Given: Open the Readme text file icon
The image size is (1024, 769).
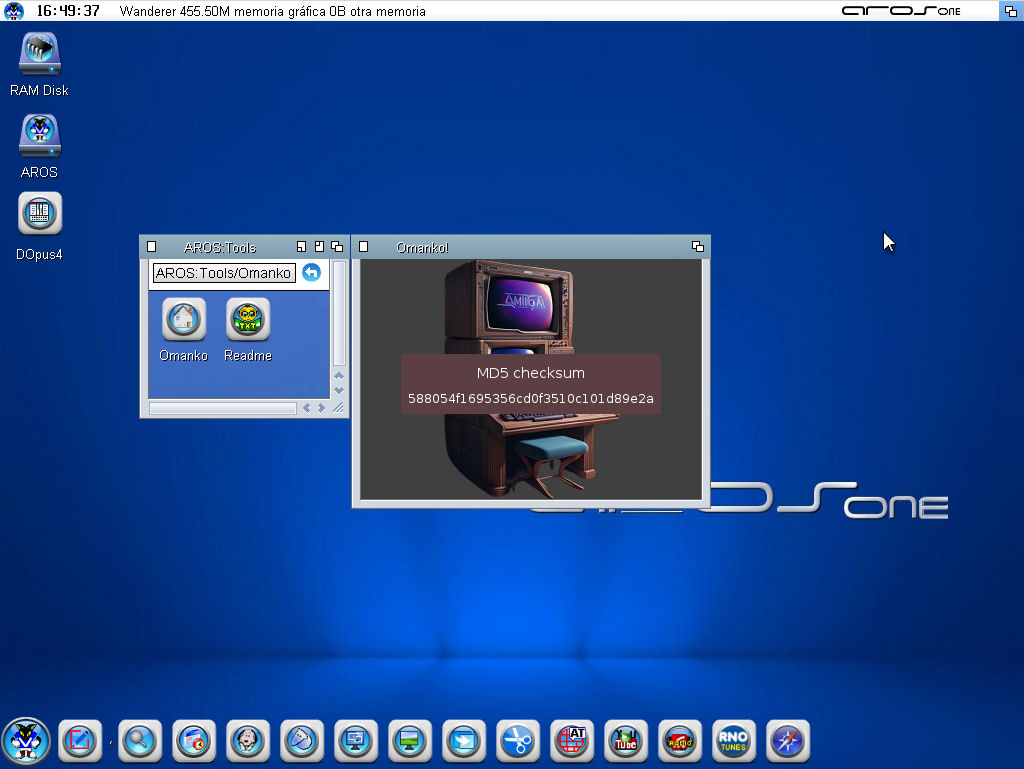Looking at the screenshot, I should coord(247,320).
